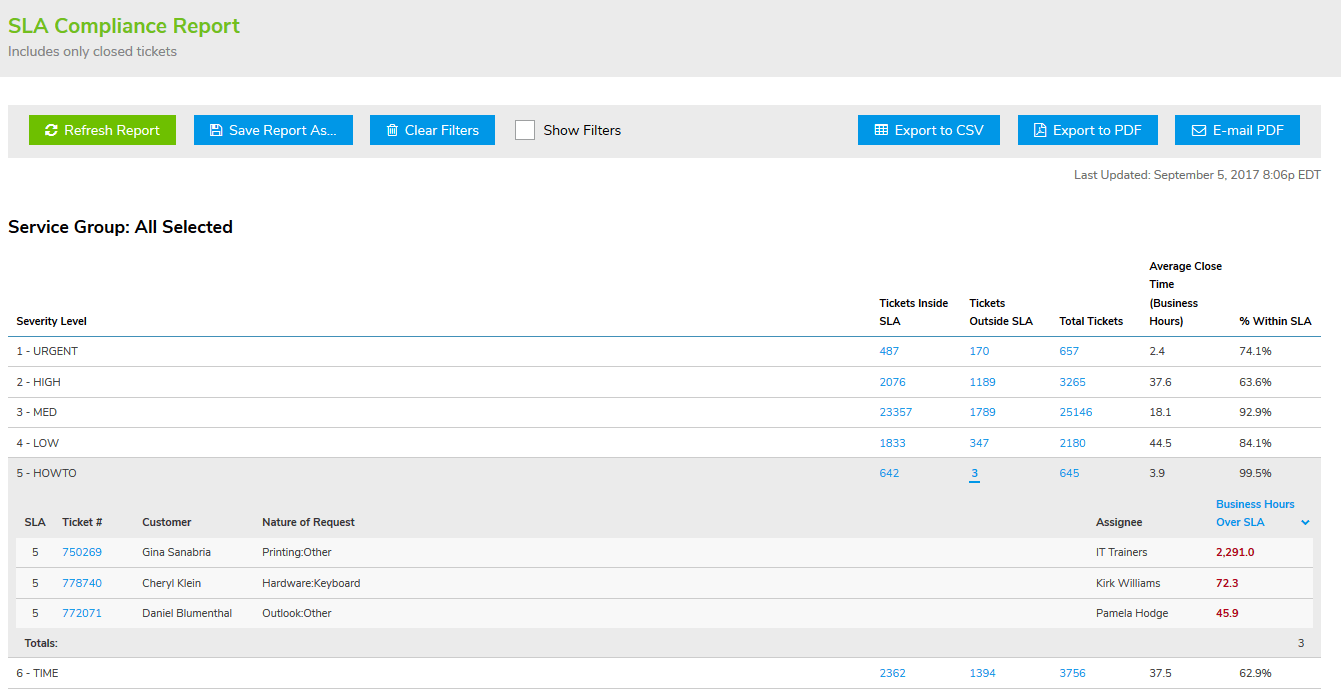
Task: Click the Save Report As button
Action: tap(273, 130)
